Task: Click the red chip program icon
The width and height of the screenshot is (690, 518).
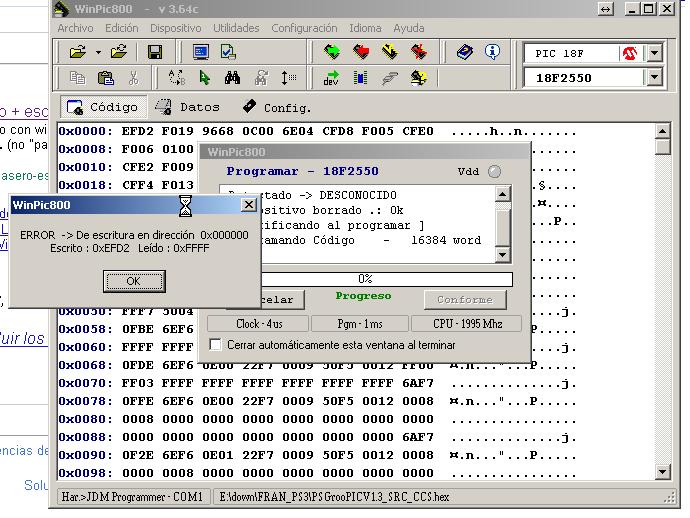Action: coord(361,52)
